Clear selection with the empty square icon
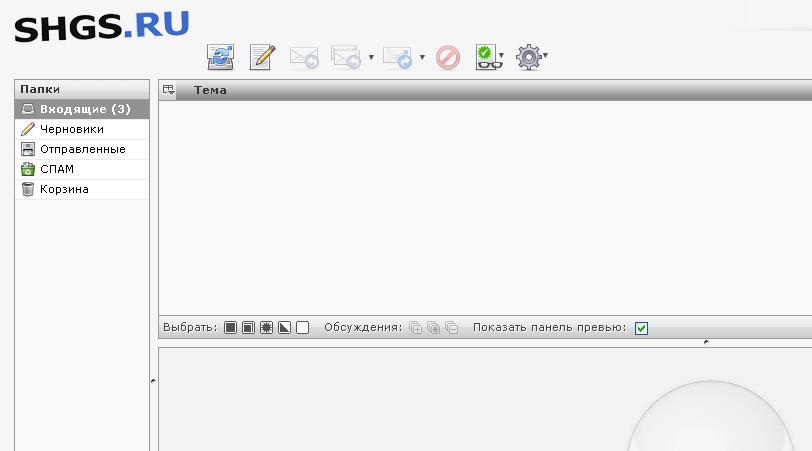Image resolution: width=812 pixels, height=451 pixels. [302, 328]
